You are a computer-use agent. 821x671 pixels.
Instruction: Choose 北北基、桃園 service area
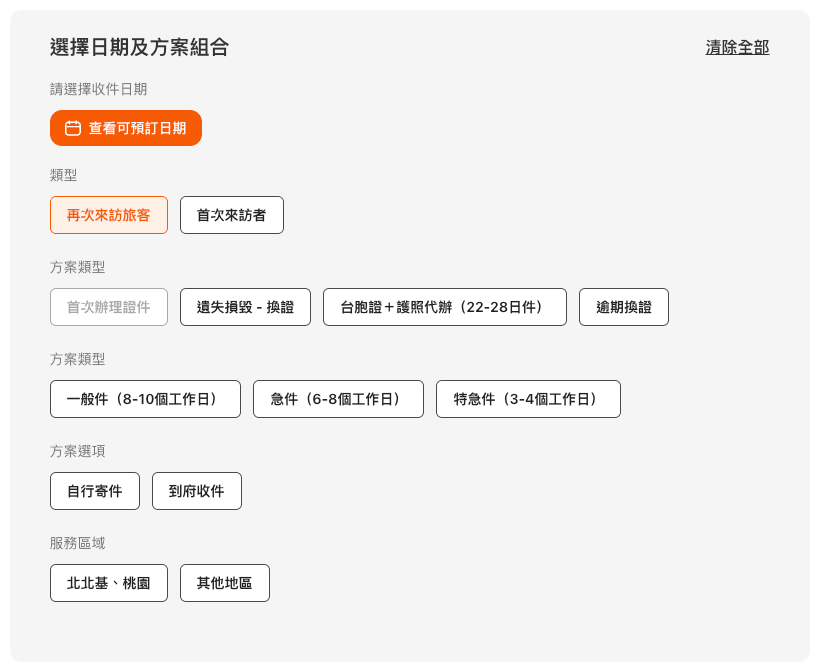(109, 583)
